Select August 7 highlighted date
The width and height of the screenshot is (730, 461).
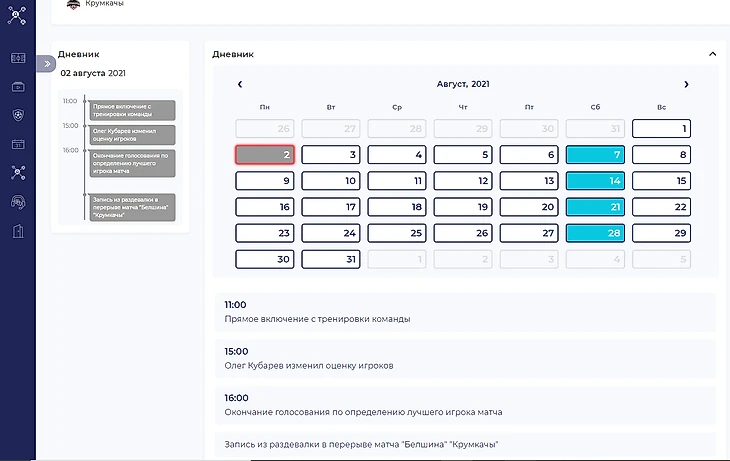point(595,155)
